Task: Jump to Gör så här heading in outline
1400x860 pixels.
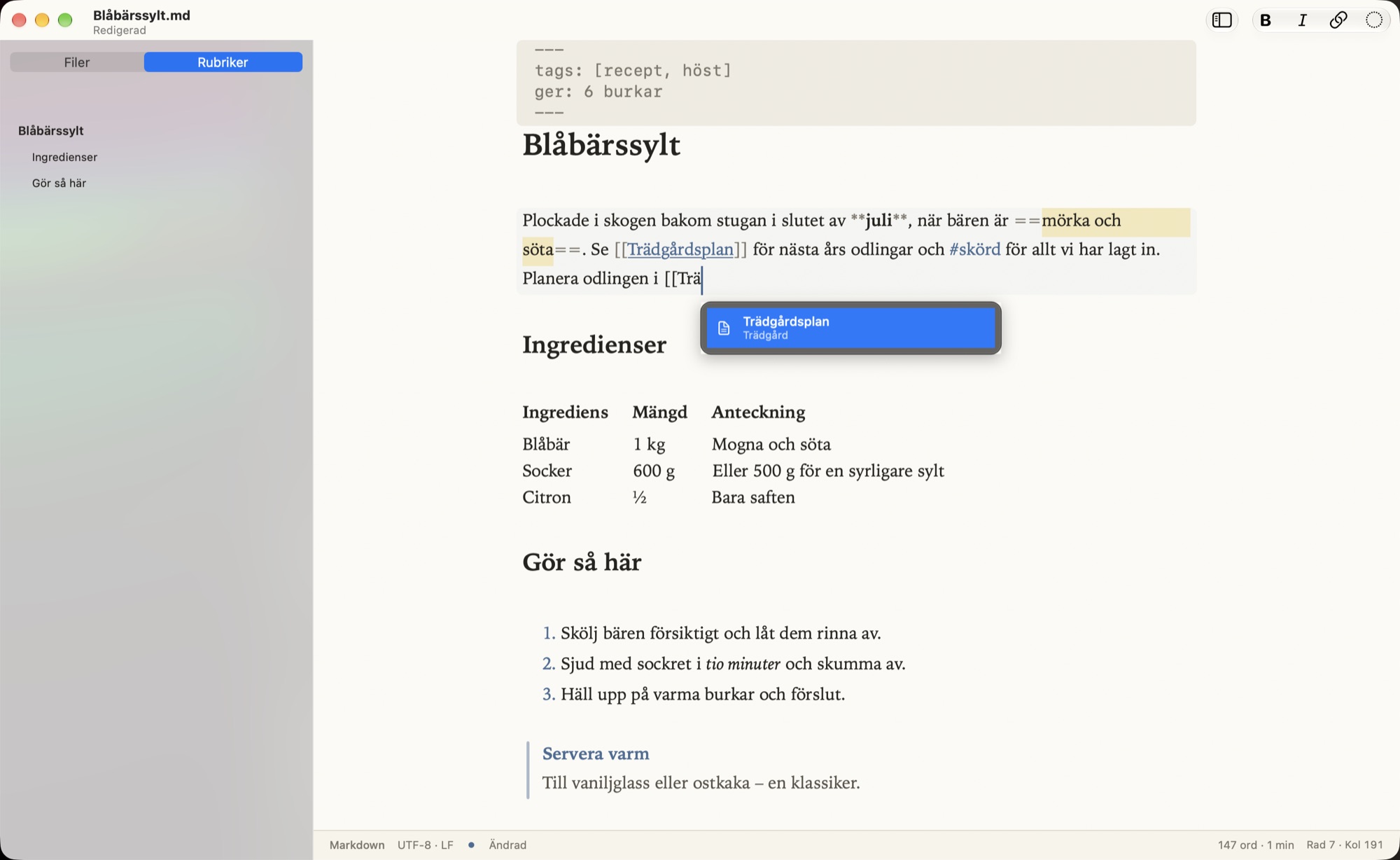Action: point(59,183)
